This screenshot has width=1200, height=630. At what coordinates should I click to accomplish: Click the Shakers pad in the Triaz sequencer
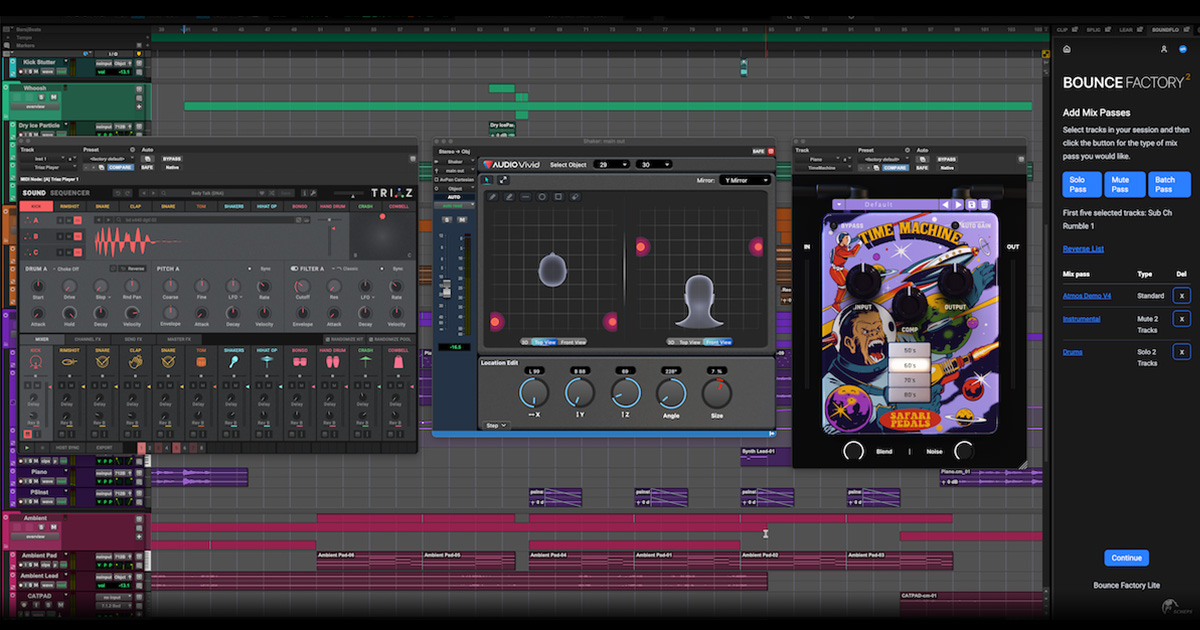coord(234,206)
